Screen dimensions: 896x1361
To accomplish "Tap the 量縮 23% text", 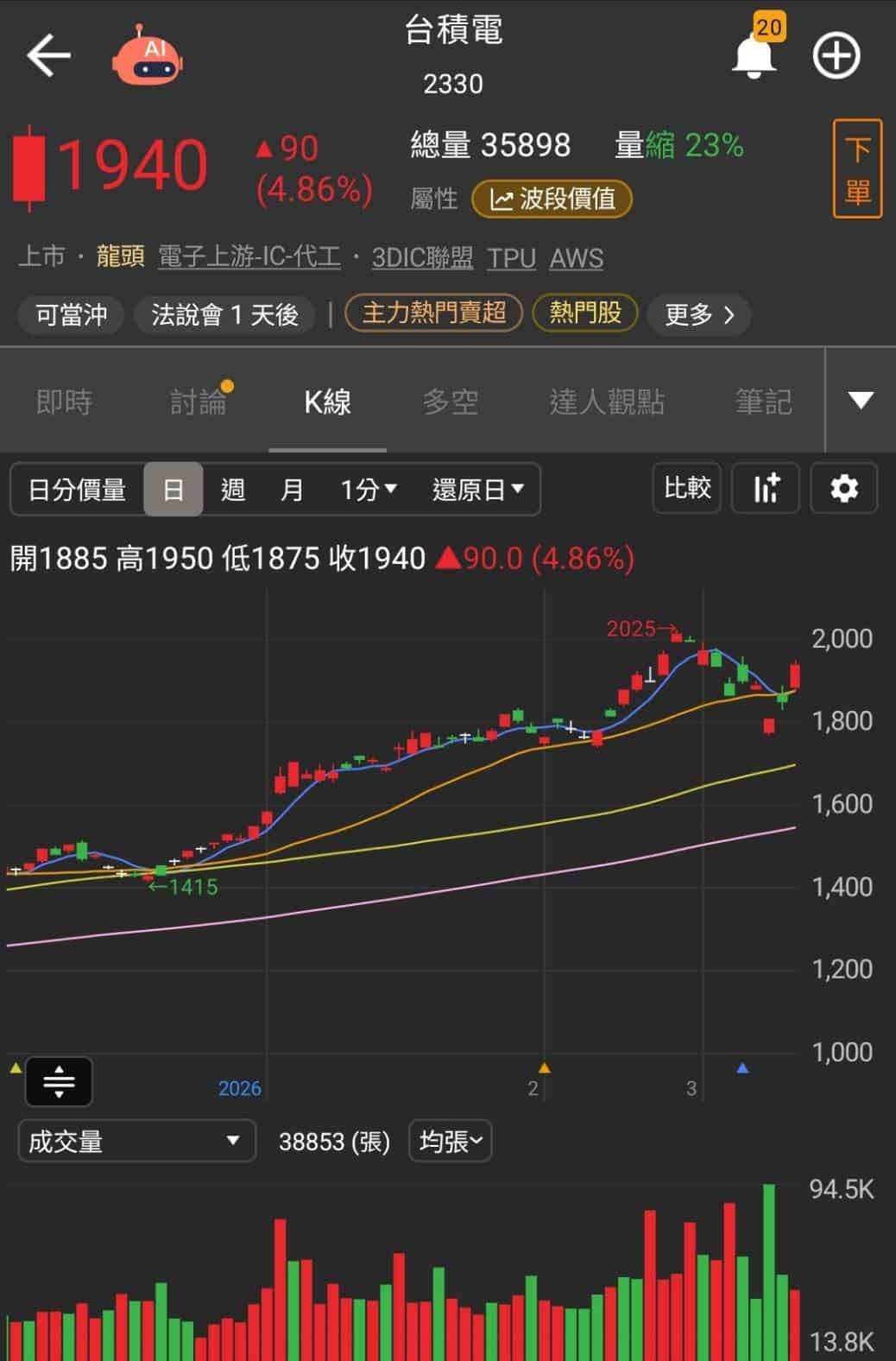I will [679, 145].
